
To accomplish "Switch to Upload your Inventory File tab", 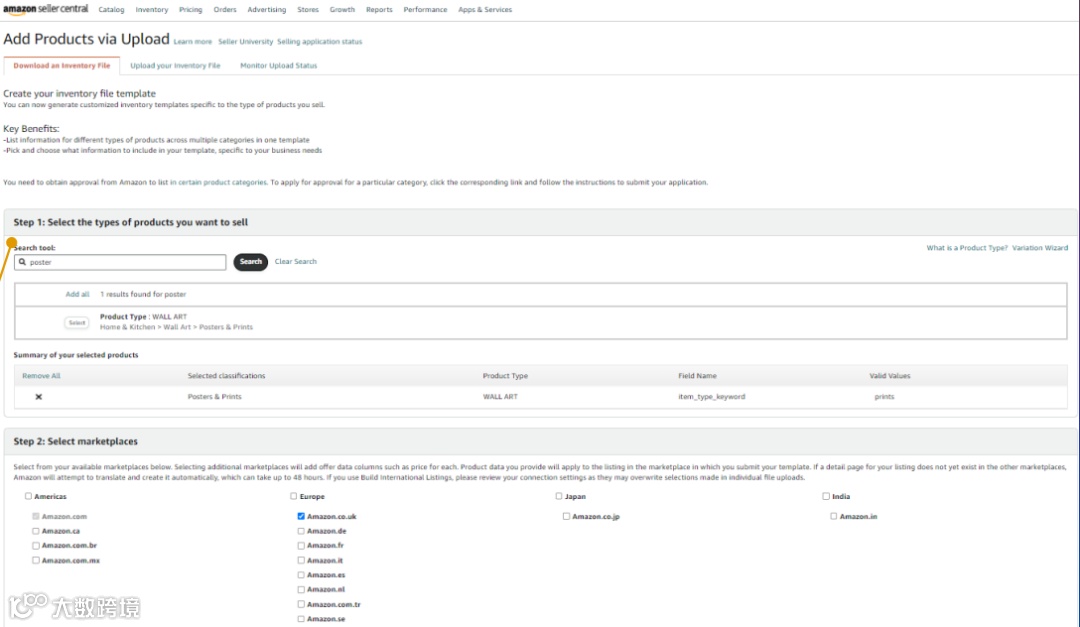I will click(x=175, y=65).
